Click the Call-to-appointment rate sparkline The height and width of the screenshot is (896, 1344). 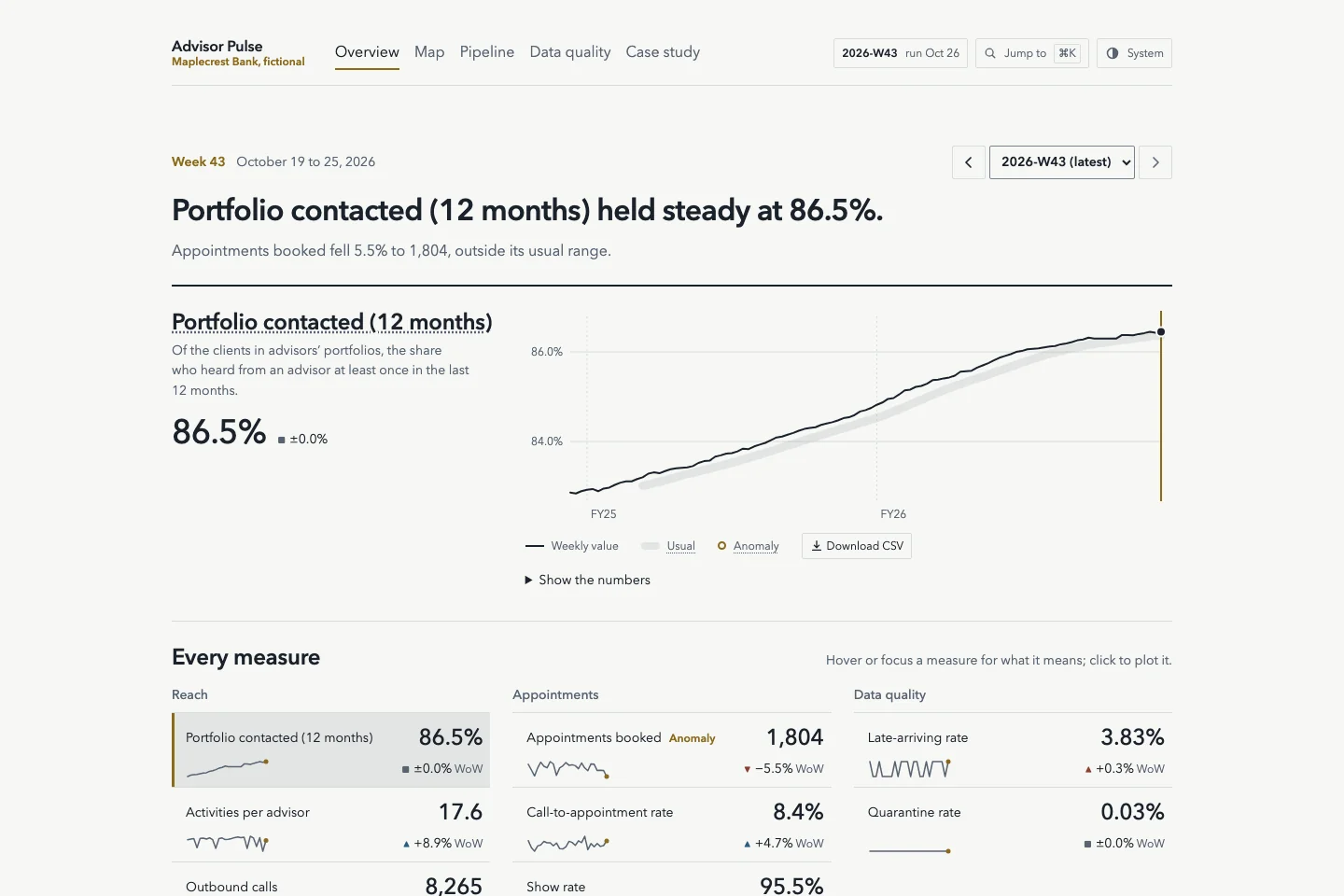567,844
